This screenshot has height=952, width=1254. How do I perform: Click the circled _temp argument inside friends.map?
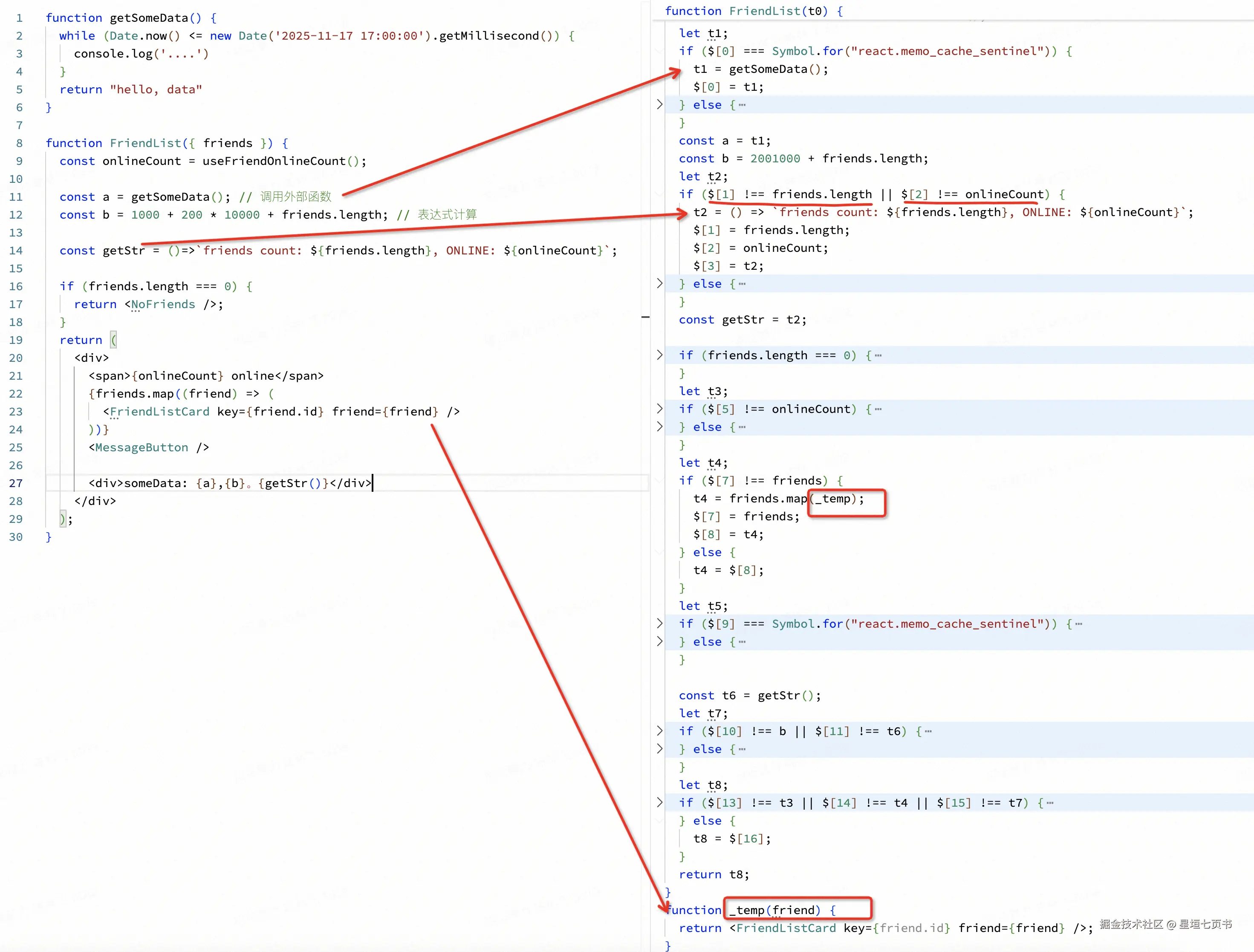coord(833,500)
